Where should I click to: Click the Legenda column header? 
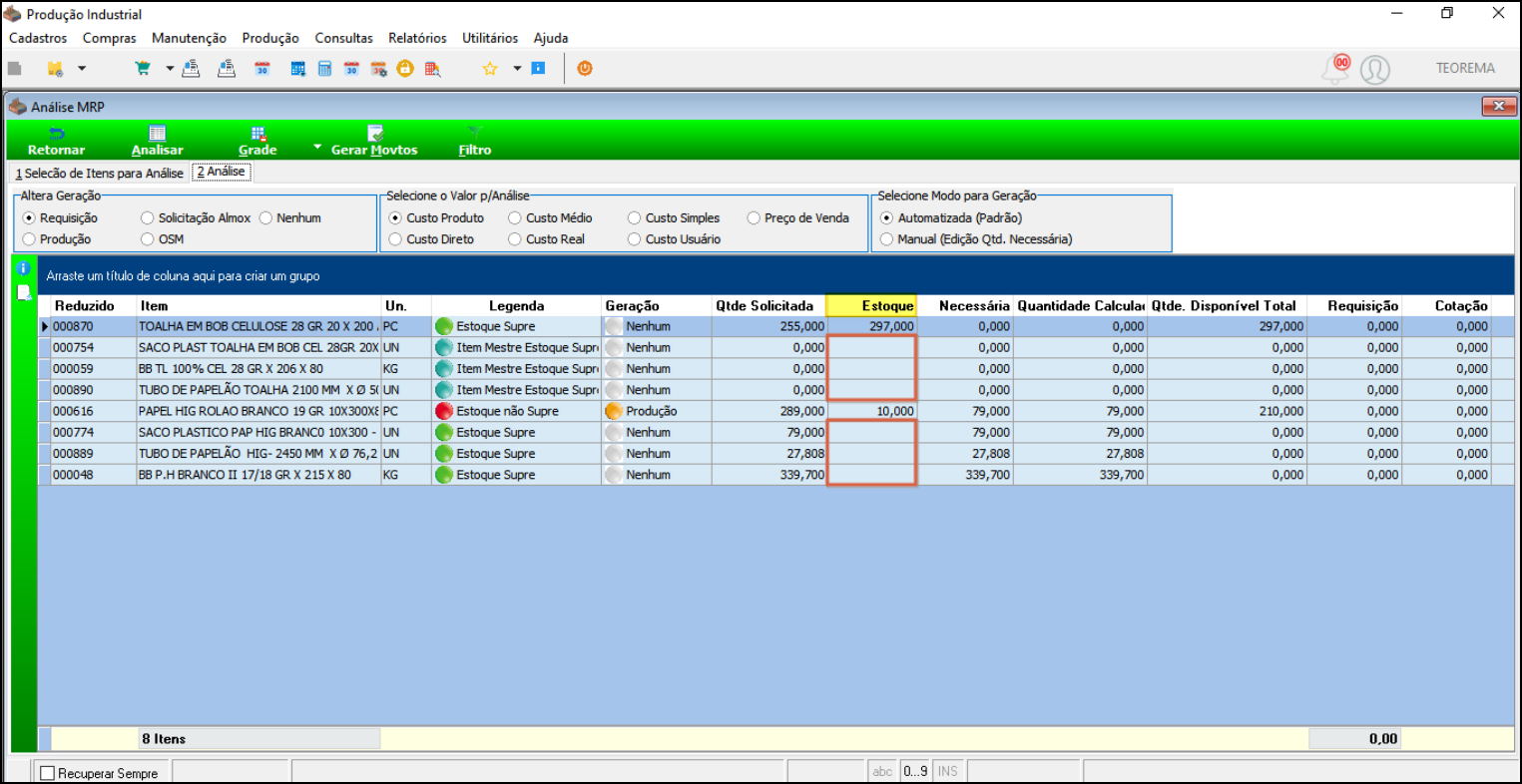click(517, 306)
